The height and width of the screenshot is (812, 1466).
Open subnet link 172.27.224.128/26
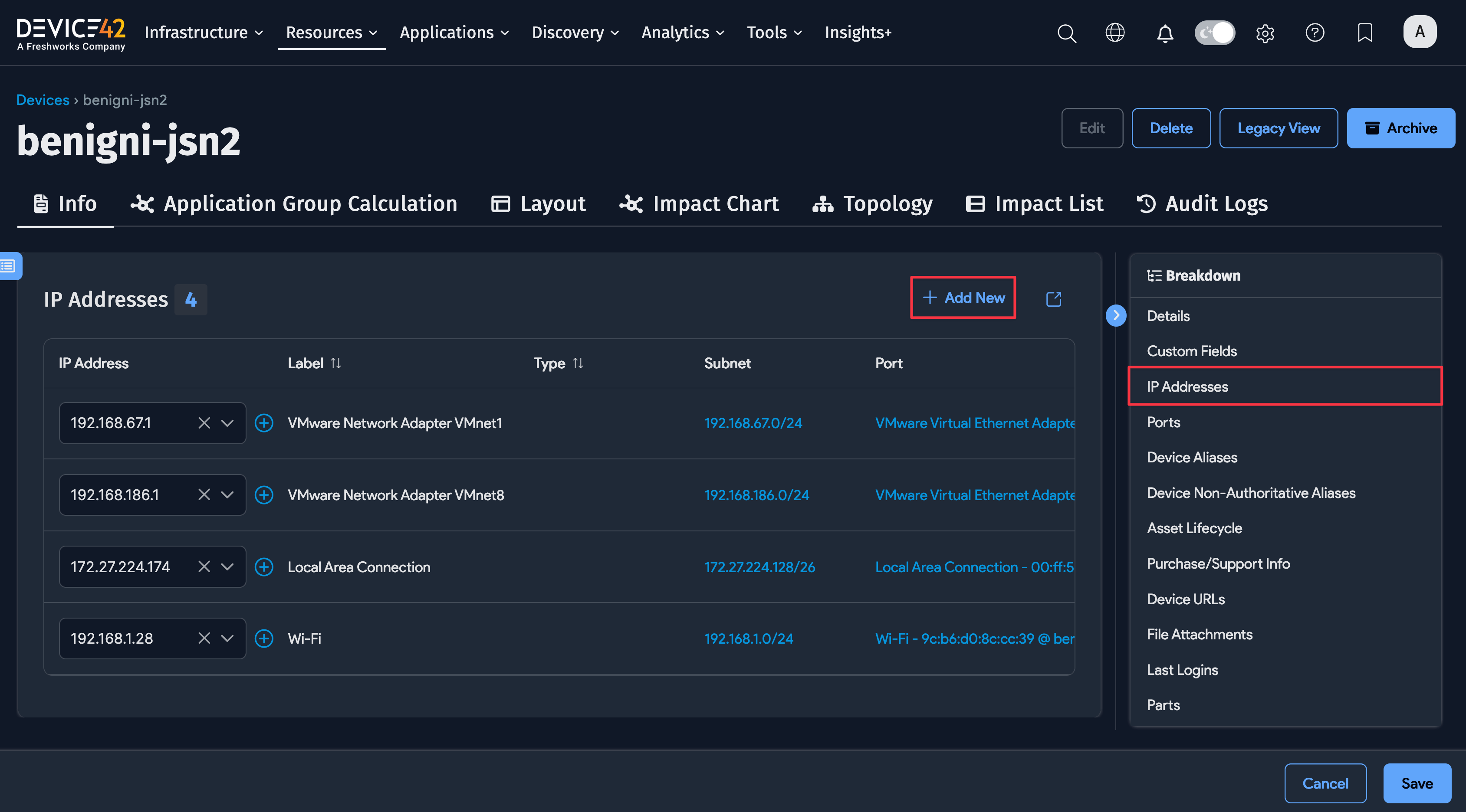coord(759,567)
